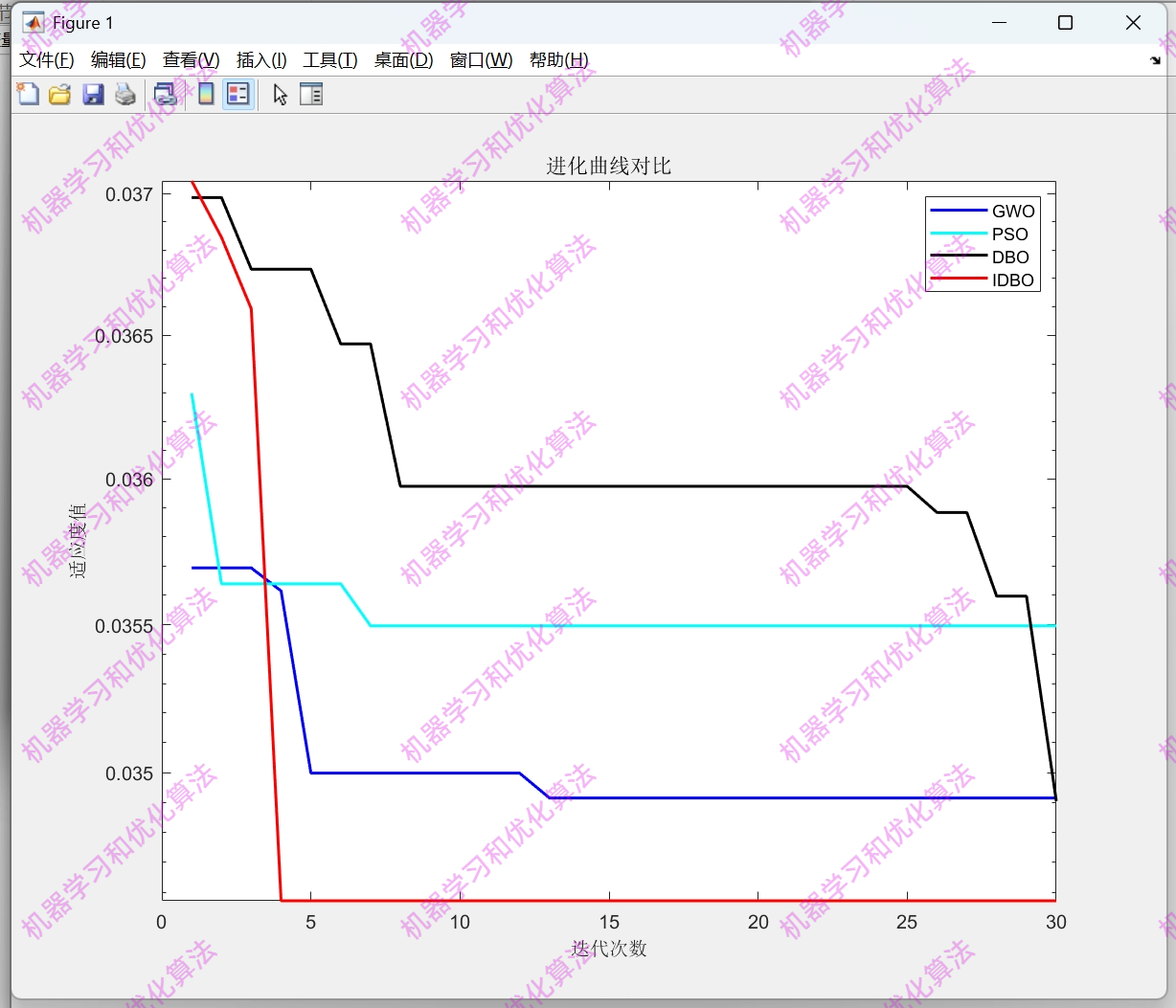Click the x-axis tick label 20
The width and height of the screenshot is (1176, 1008).
[758, 922]
